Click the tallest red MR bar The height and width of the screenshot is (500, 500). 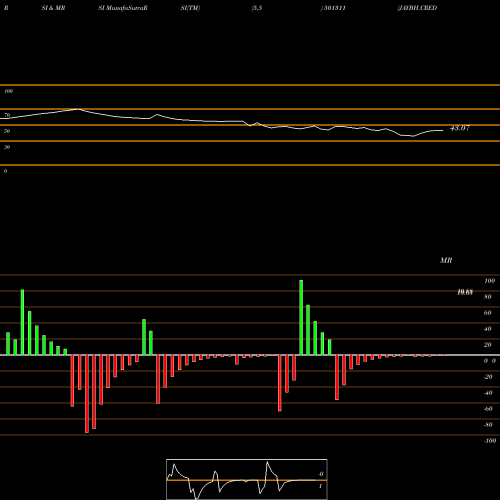pos(87,394)
